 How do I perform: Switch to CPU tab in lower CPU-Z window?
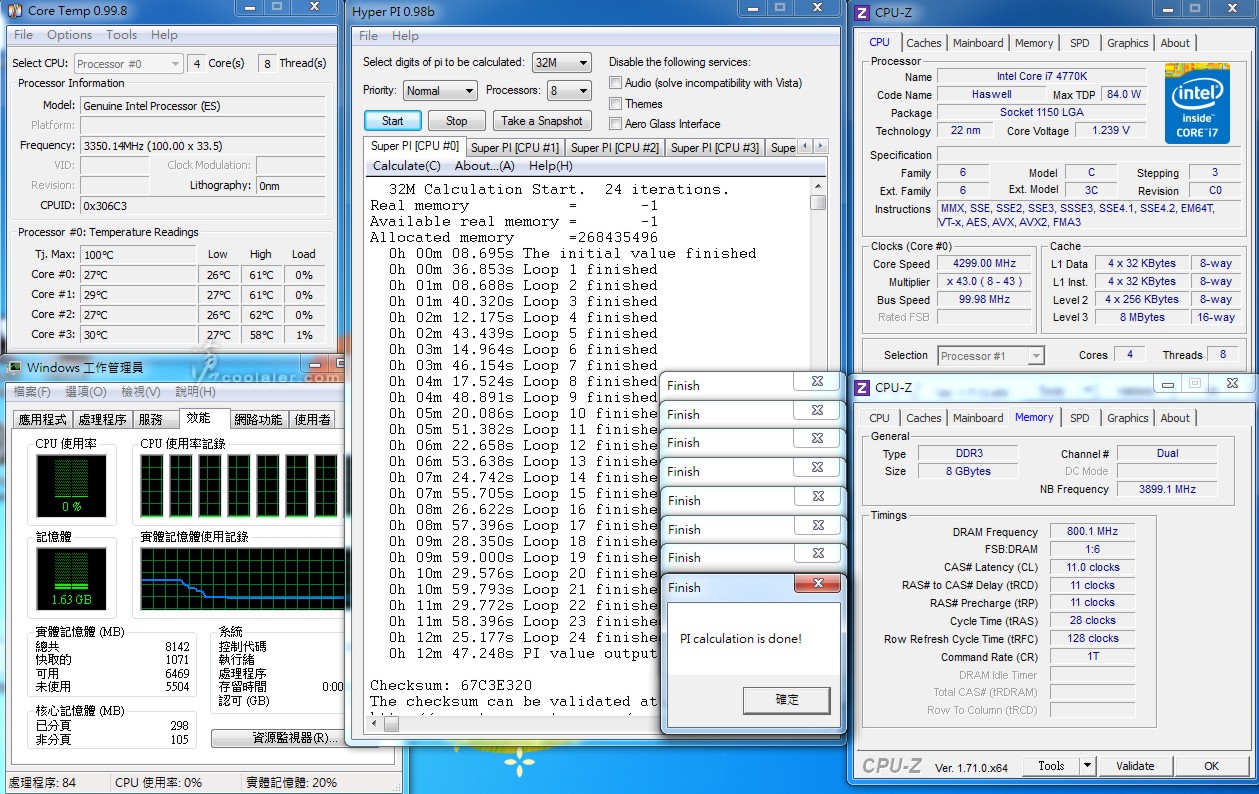(x=880, y=418)
